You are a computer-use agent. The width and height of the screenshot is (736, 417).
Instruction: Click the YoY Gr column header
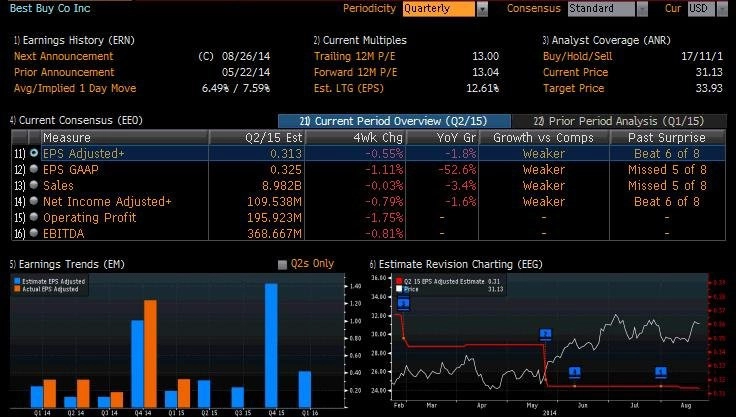tap(442, 138)
